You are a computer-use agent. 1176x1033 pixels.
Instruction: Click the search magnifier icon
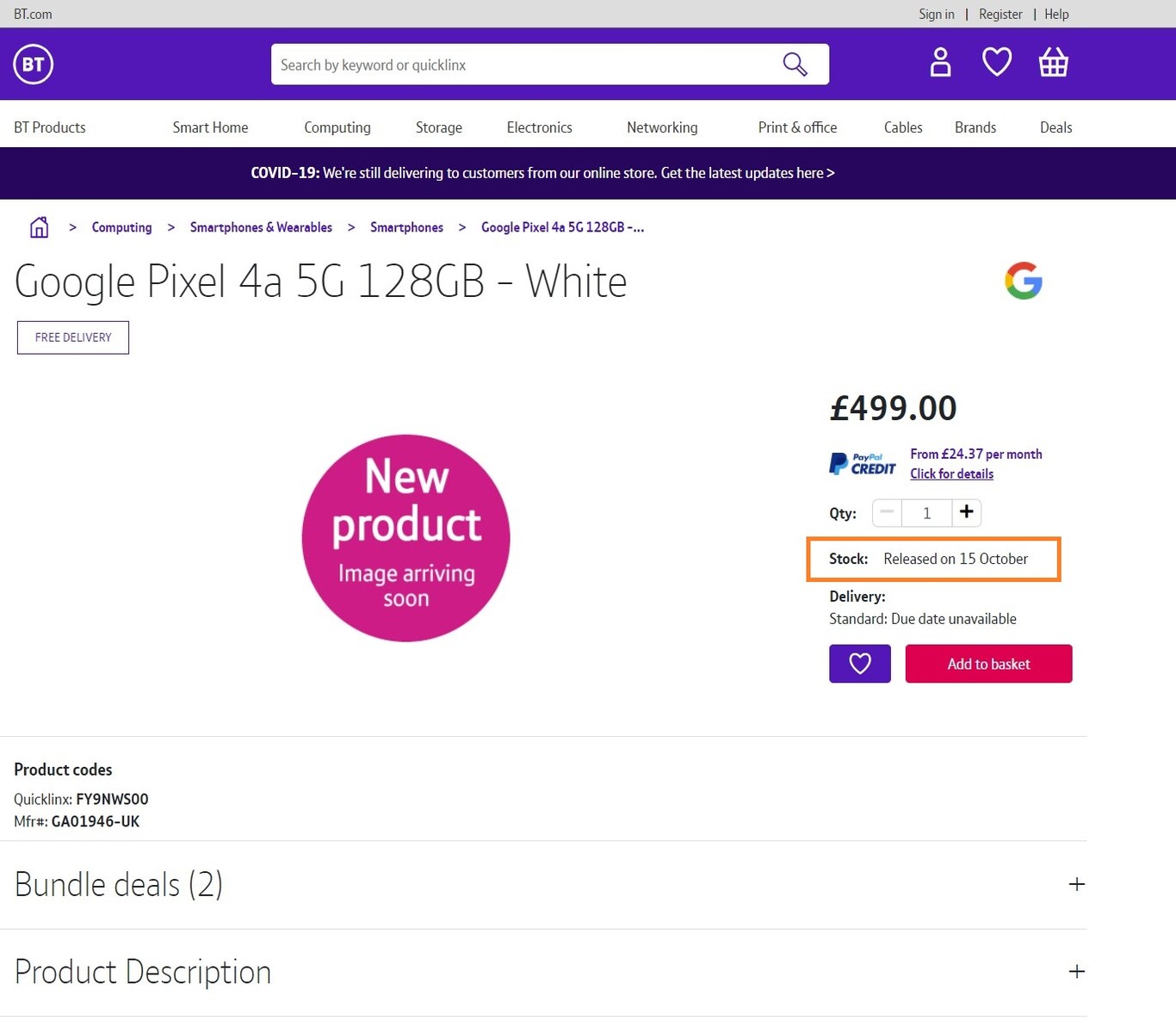[x=795, y=65]
